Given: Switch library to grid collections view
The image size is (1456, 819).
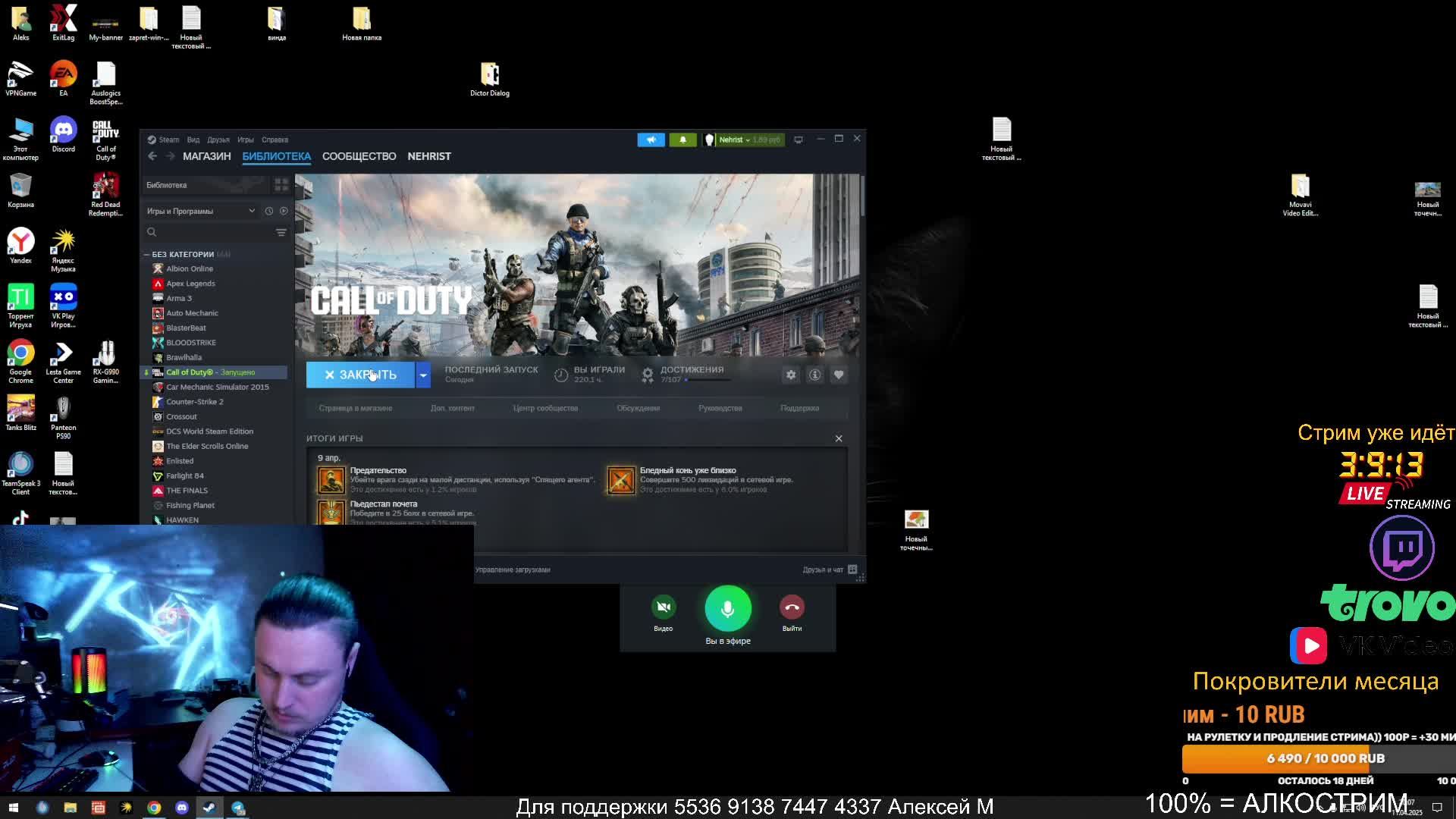Looking at the screenshot, I should click(x=281, y=185).
